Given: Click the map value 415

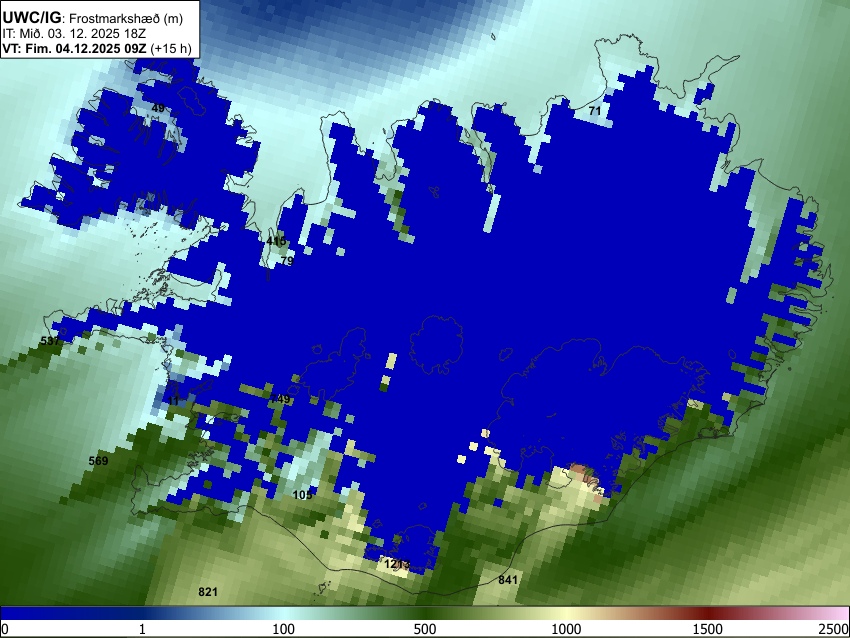Looking at the screenshot, I should (276, 241).
